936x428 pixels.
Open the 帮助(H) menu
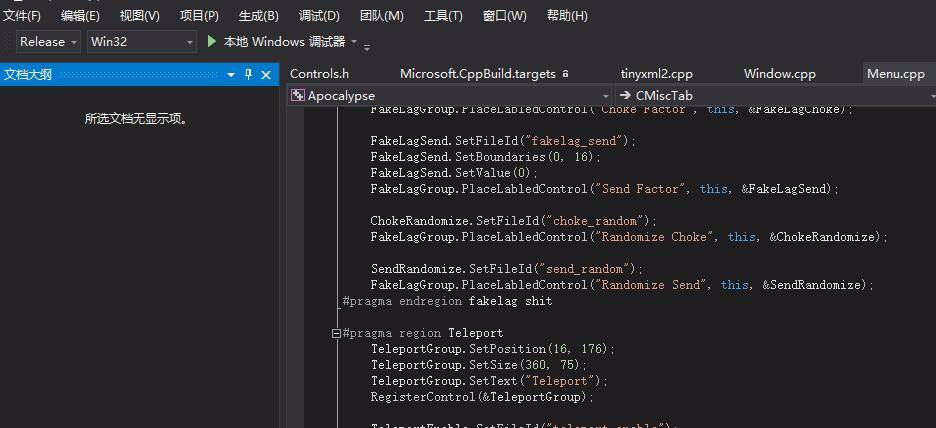pyautogui.click(x=567, y=16)
